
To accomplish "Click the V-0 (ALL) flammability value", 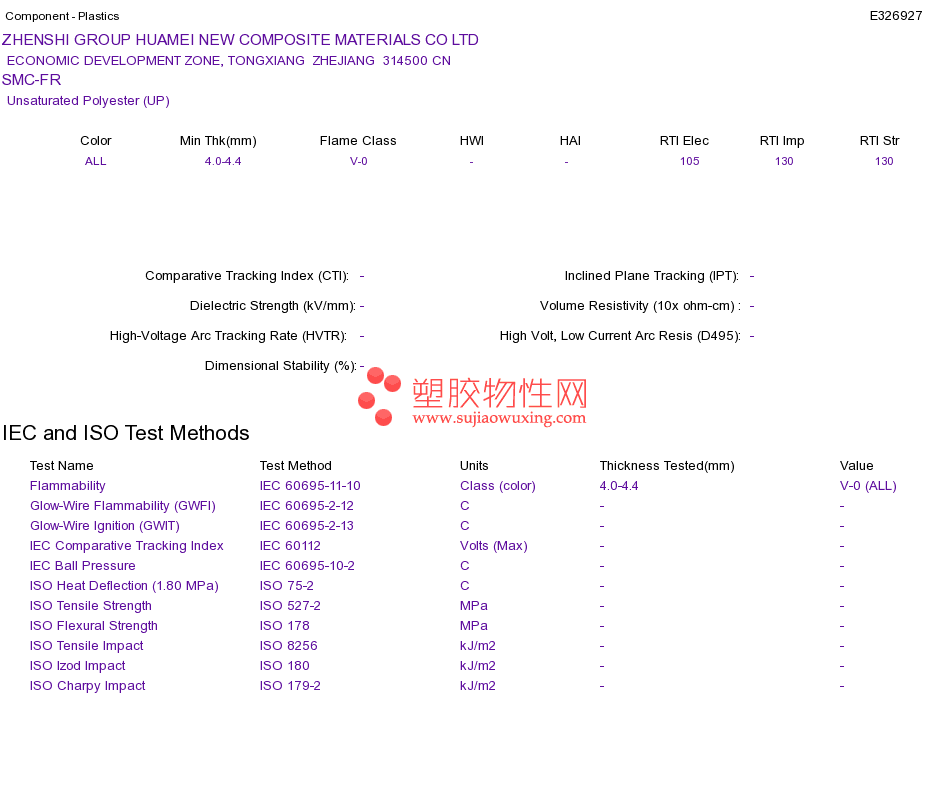I will (x=868, y=486).
